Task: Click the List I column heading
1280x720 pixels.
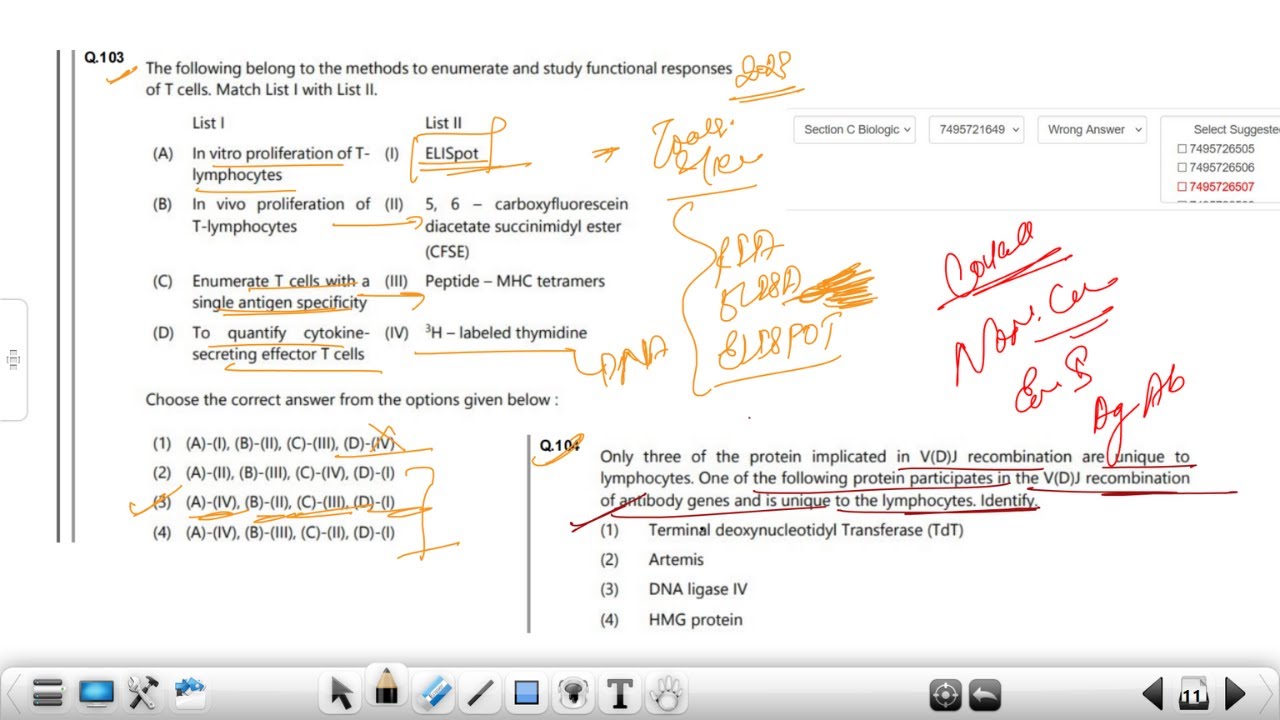Action: [208, 123]
